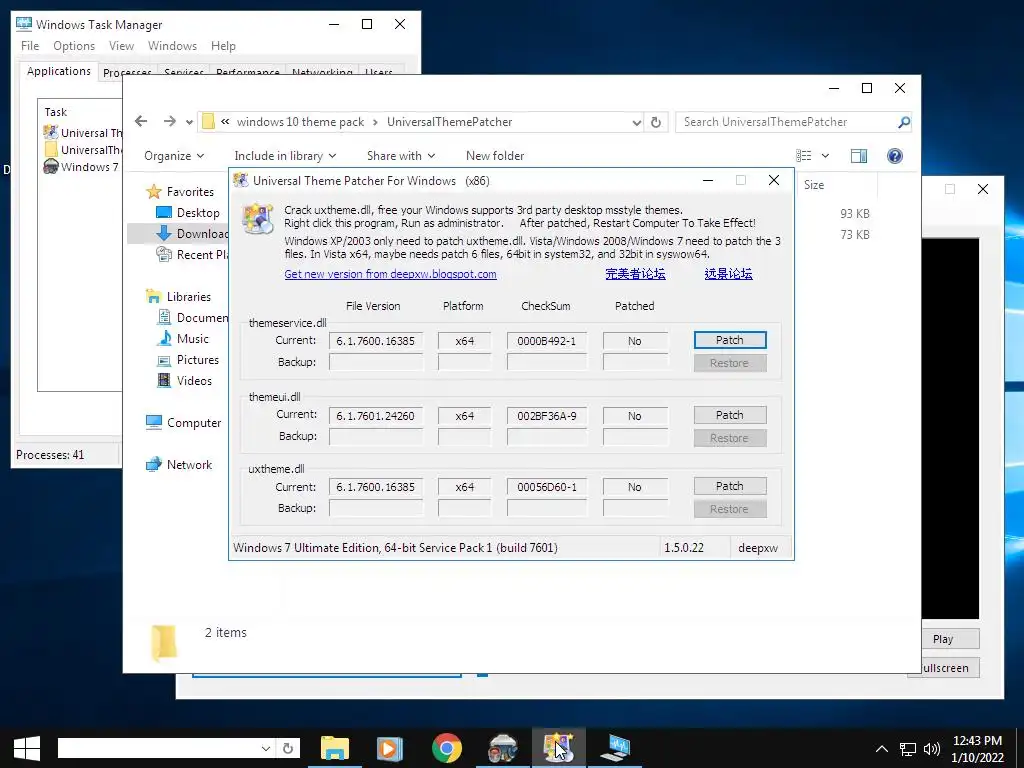Screen dimensions: 1024x768
Task: Click the Patch button for uxtheme.dll
Action: coord(729,487)
